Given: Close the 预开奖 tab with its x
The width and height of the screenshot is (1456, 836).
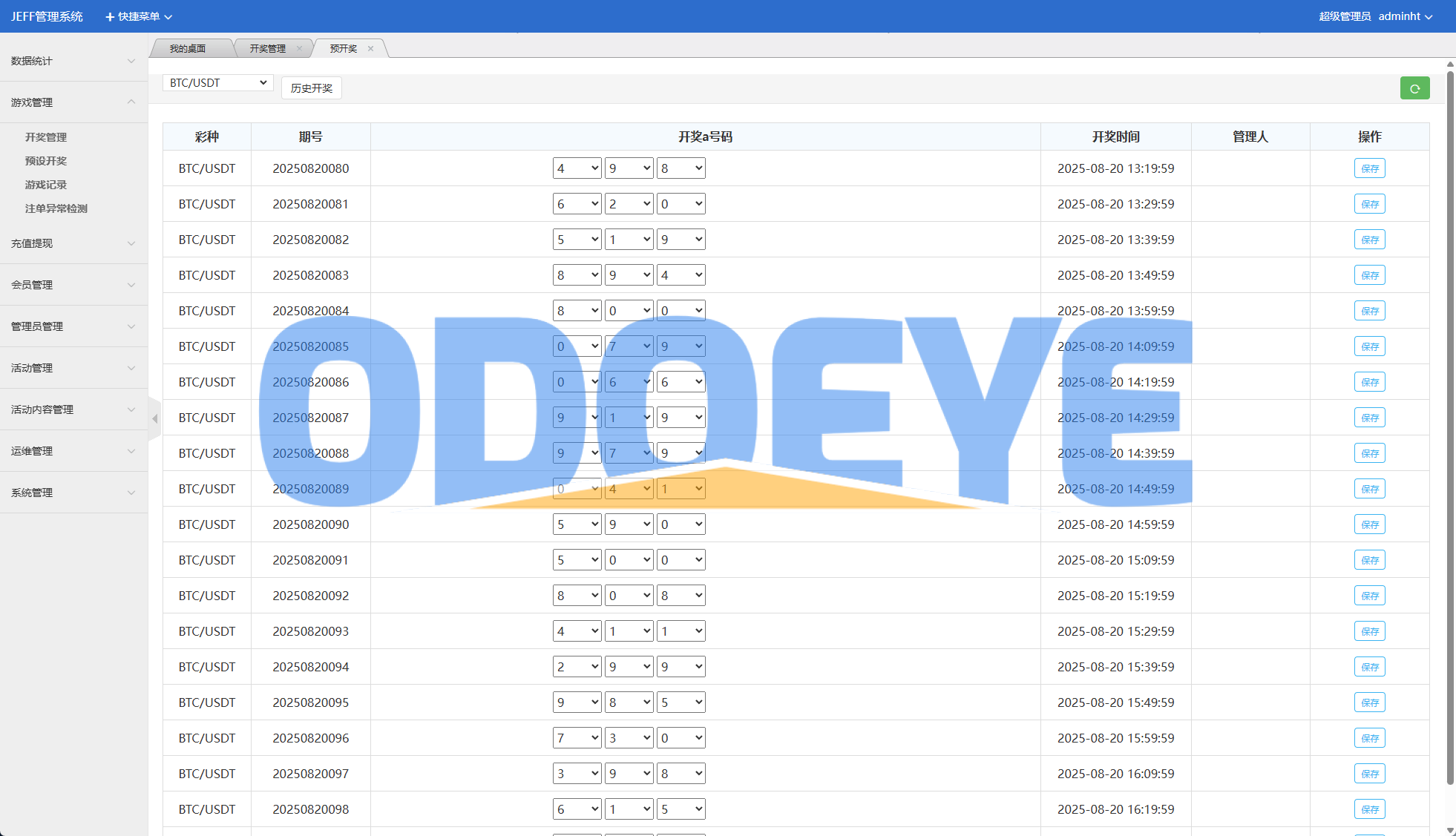Looking at the screenshot, I should (x=370, y=49).
